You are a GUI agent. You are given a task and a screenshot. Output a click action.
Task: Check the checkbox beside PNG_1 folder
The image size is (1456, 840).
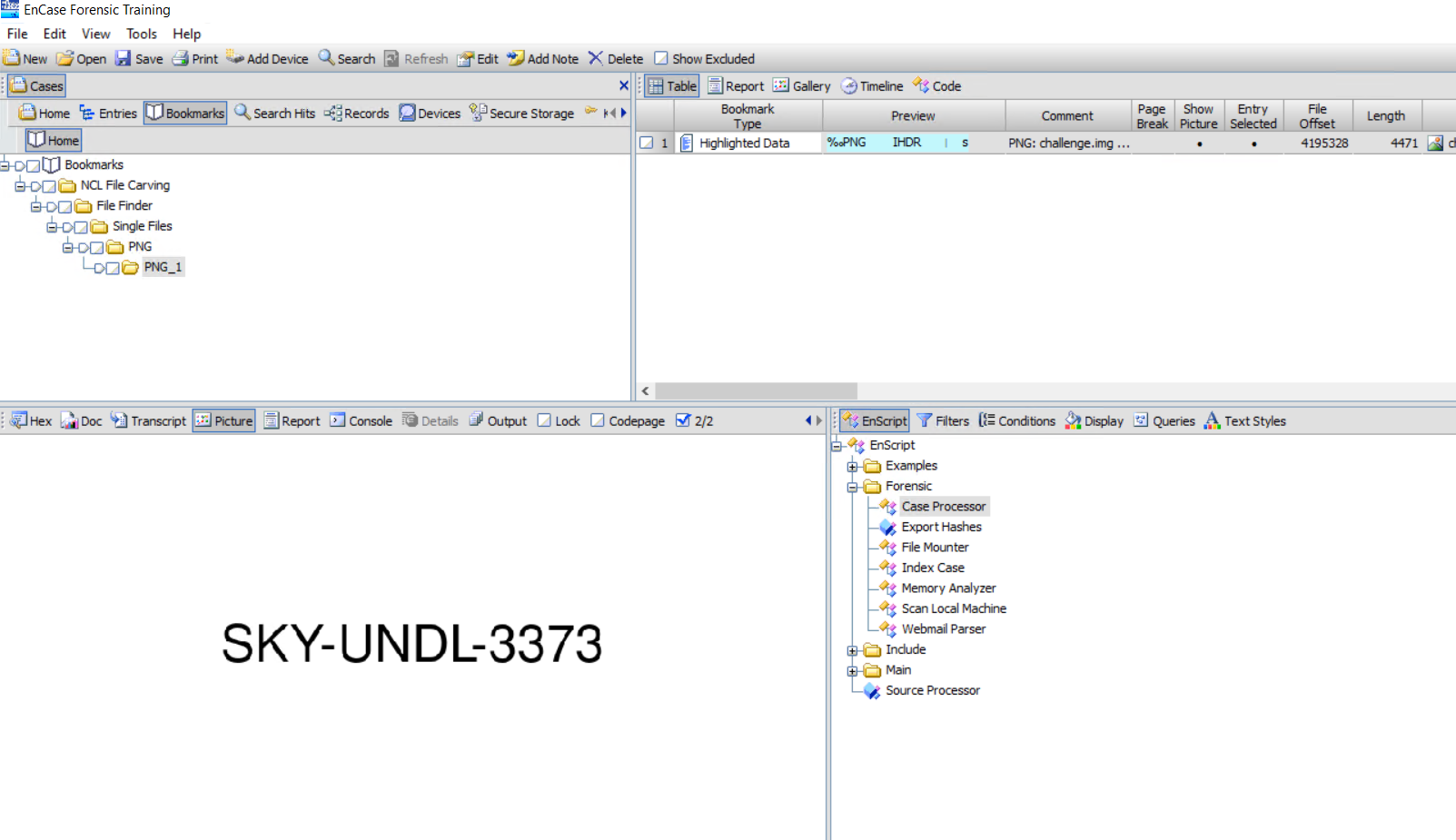tap(113, 268)
